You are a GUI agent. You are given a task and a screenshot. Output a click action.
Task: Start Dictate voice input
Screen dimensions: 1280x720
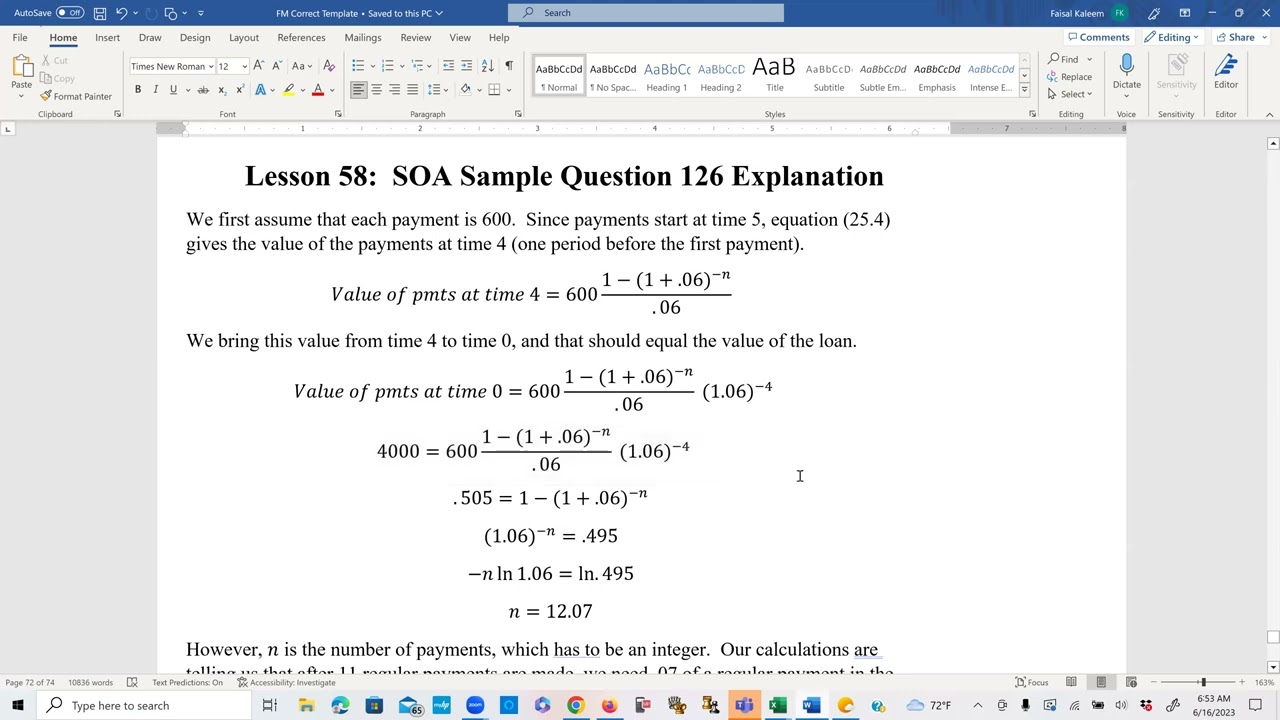pos(1126,73)
